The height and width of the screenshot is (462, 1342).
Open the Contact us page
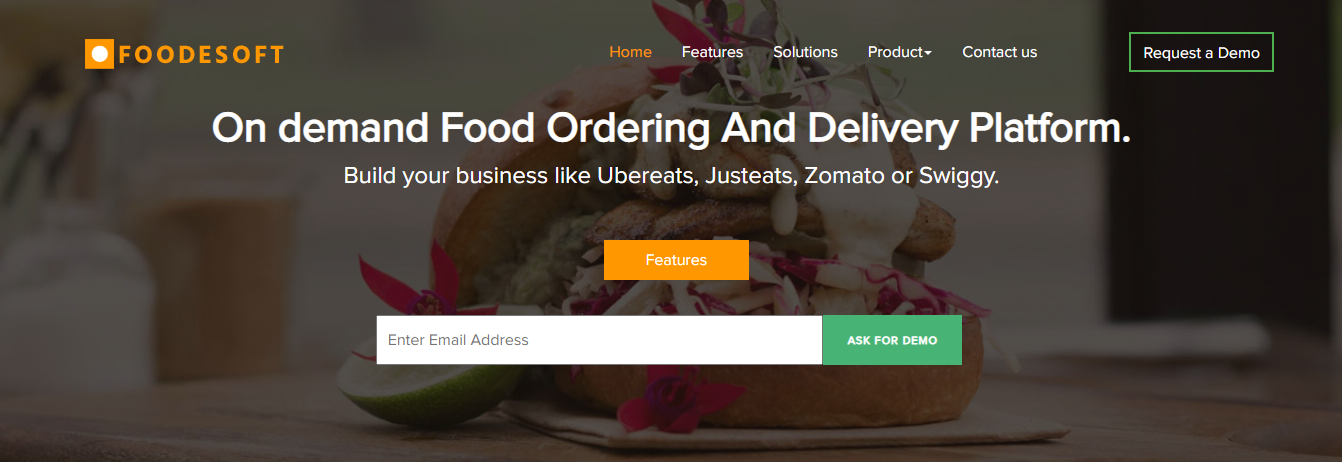(x=999, y=52)
